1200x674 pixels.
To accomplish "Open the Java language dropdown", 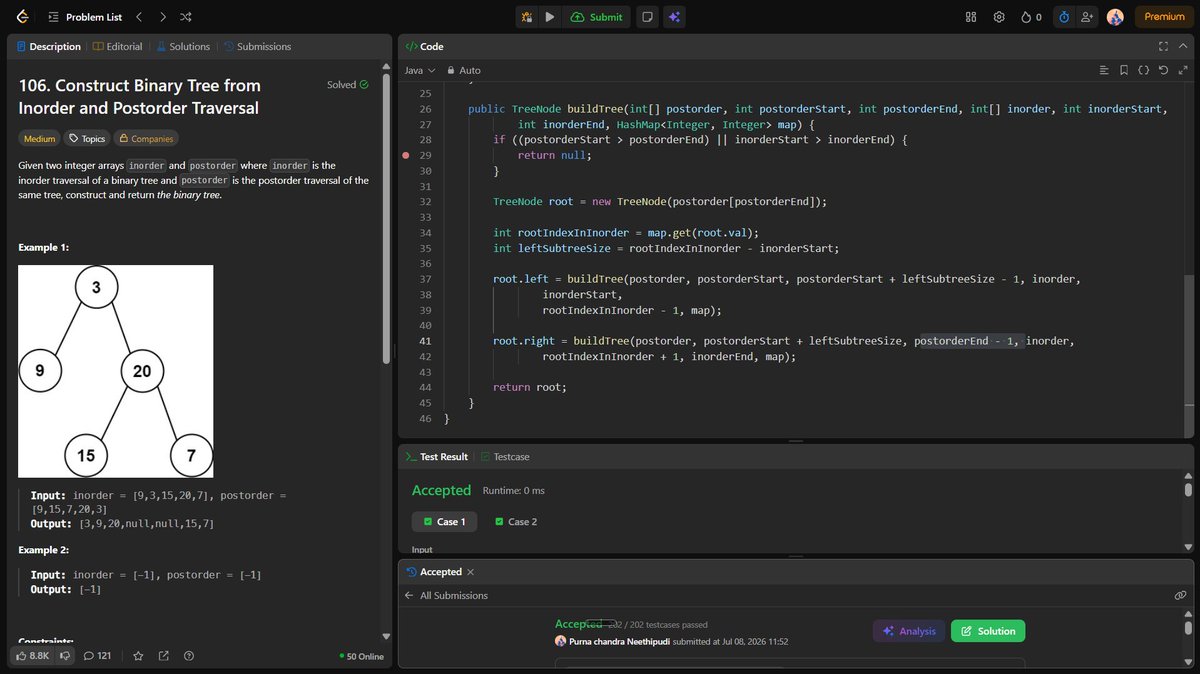I will pyautogui.click(x=419, y=70).
